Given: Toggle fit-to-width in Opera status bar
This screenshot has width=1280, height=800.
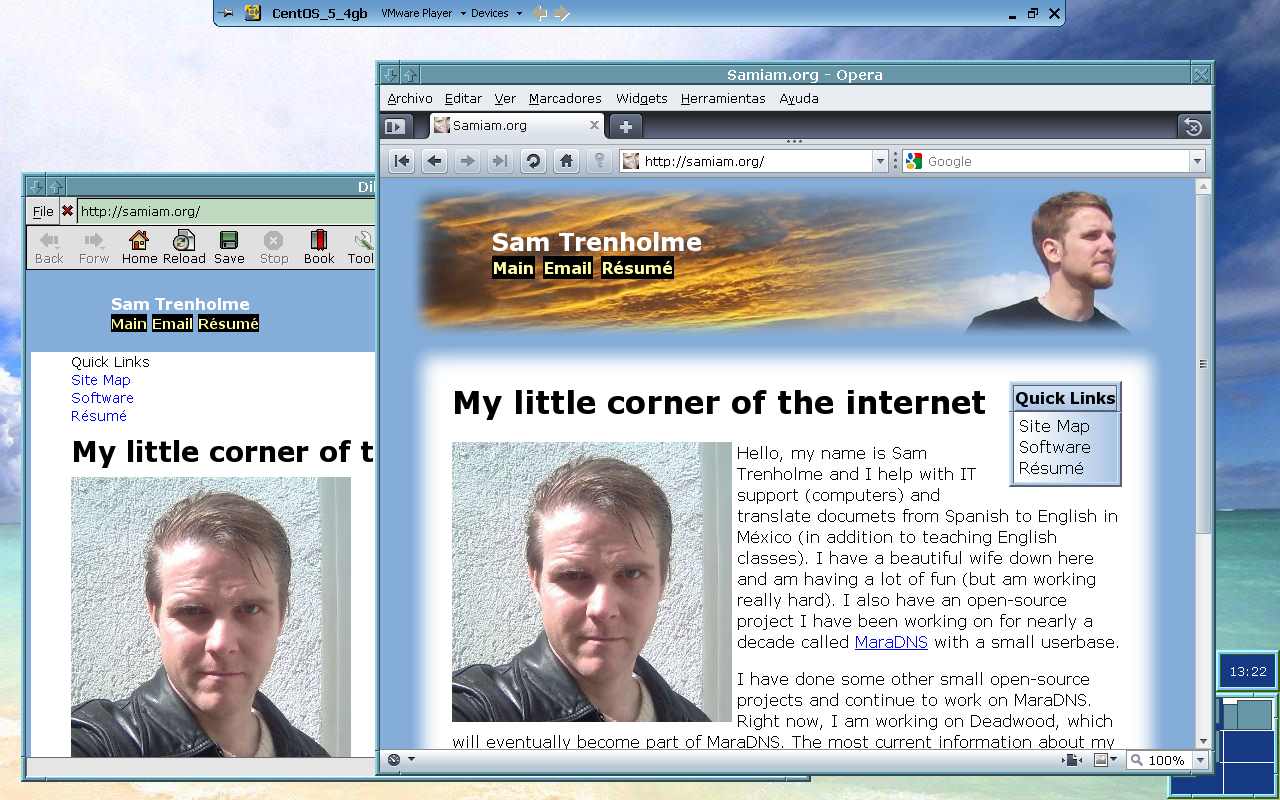Looking at the screenshot, I should point(1071,760).
